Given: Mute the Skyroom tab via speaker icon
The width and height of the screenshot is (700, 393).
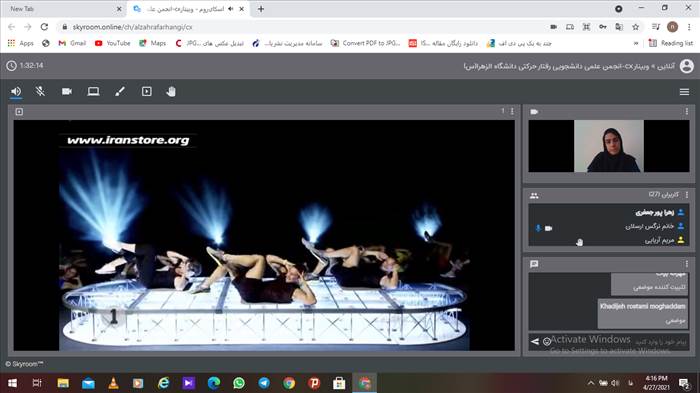Looking at the screenshot, I should 231,9.
